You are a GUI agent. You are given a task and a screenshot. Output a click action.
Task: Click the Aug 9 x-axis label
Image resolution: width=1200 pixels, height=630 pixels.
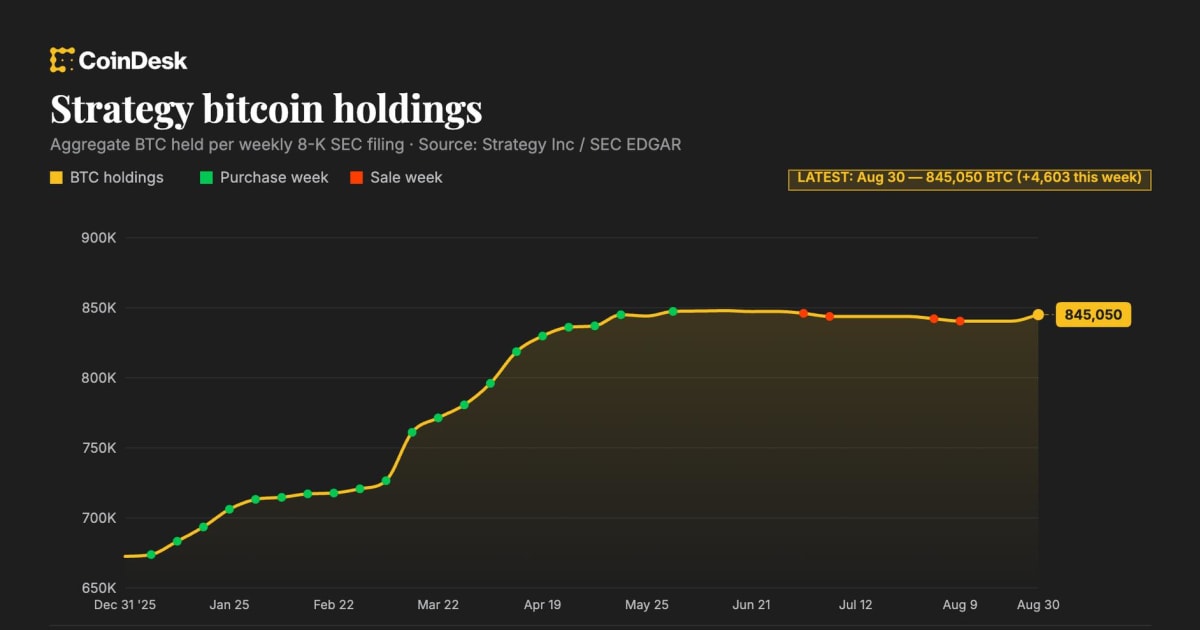(960, 605)
